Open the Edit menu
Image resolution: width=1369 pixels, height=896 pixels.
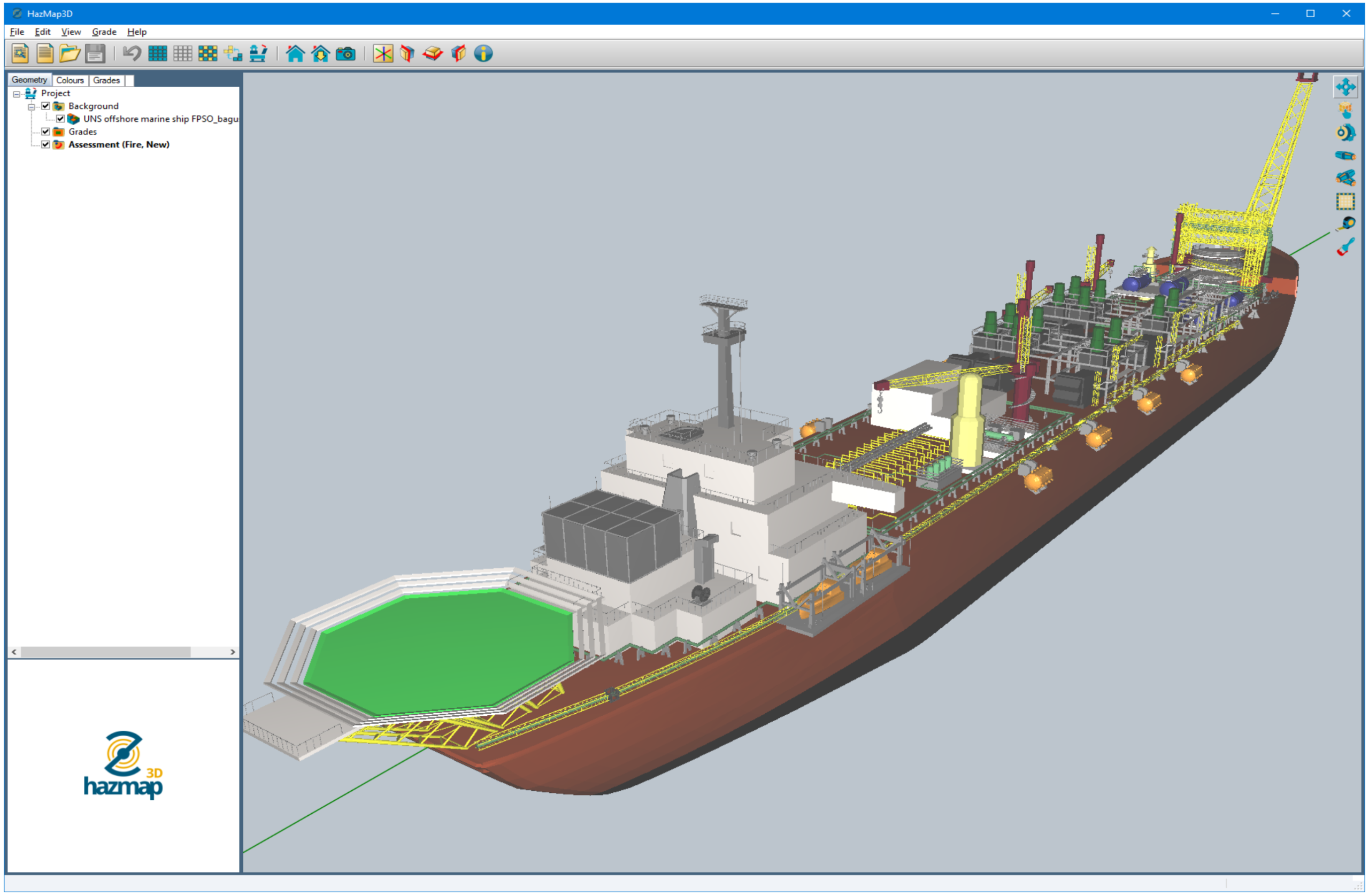coord(42,32)
